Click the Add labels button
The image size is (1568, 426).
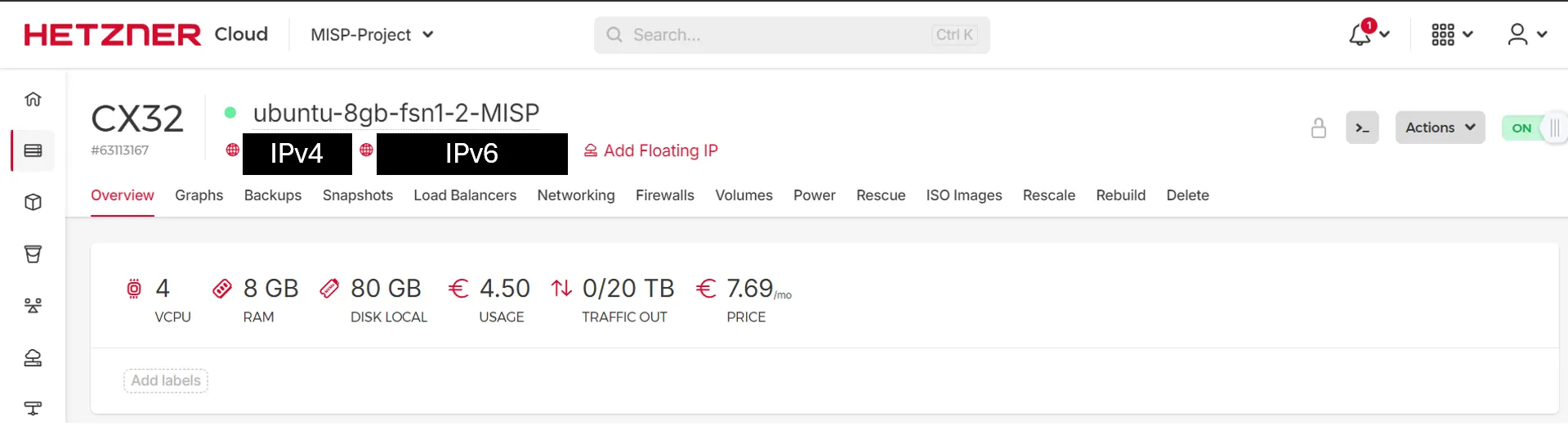pyautogui.click(x=166, y=381)
